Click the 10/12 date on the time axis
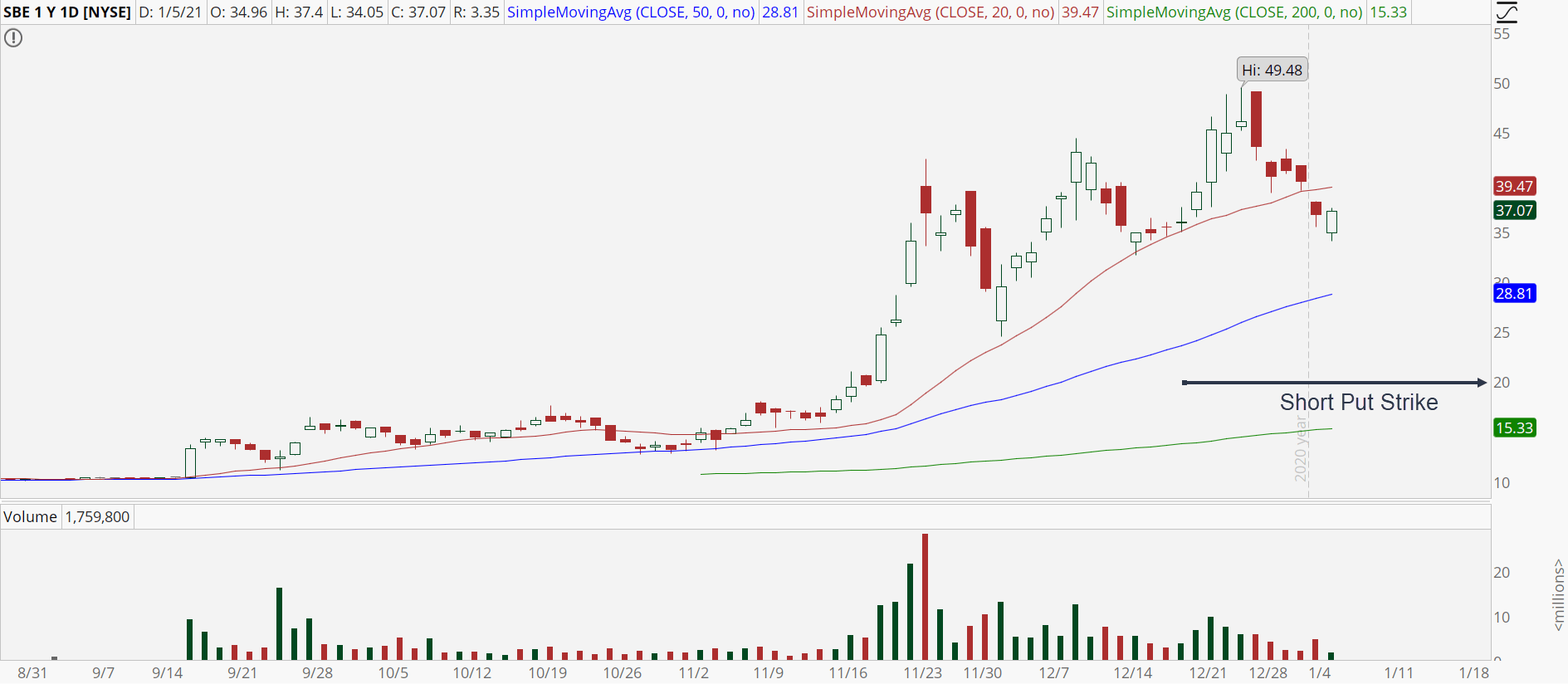 (x=472, y=672)
